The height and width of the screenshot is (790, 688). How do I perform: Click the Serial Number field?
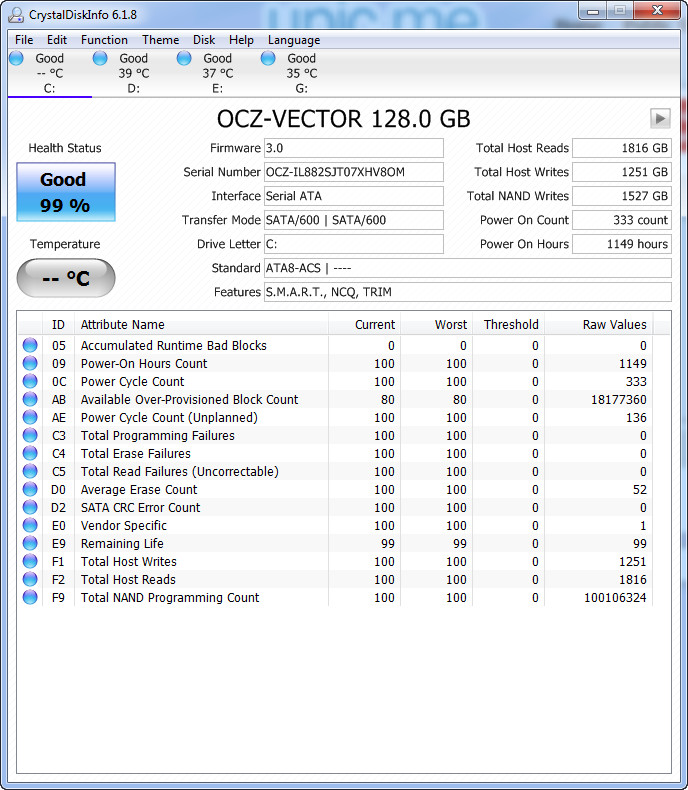(x=354, y=172)
